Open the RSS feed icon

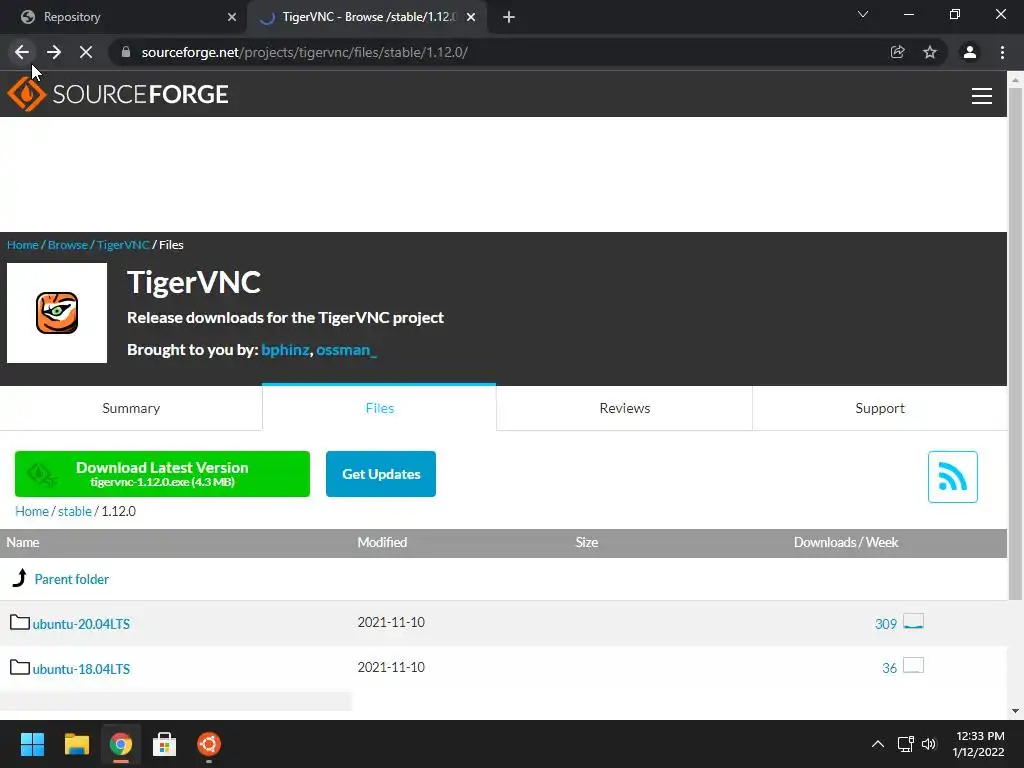click(953, 477)
